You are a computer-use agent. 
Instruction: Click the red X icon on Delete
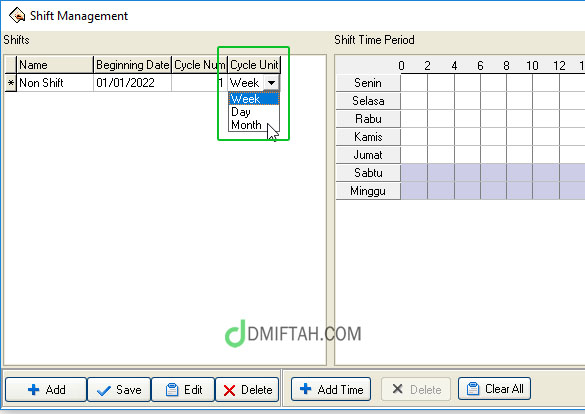[x=229, y=390]
